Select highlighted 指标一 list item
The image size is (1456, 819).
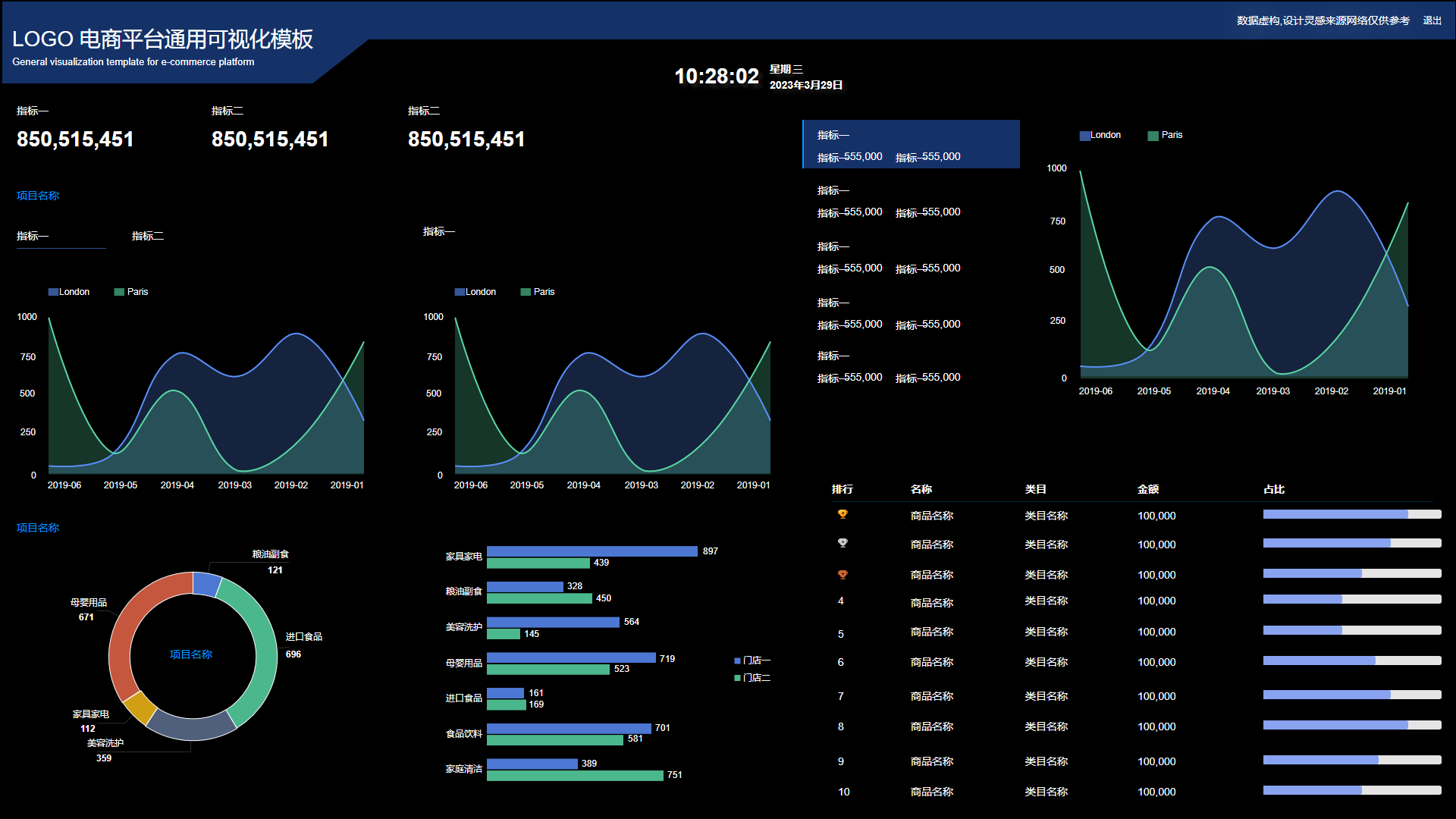click(911, 144)
